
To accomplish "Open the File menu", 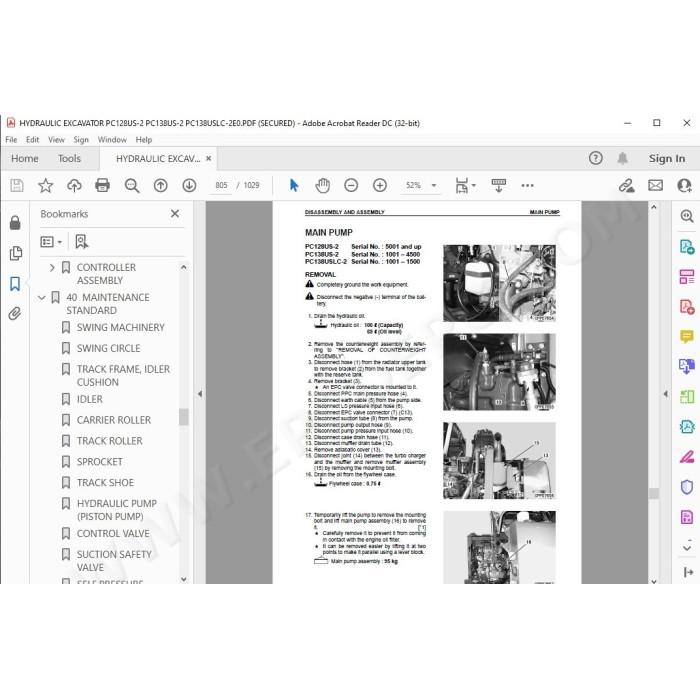I will tap(11, 140).
